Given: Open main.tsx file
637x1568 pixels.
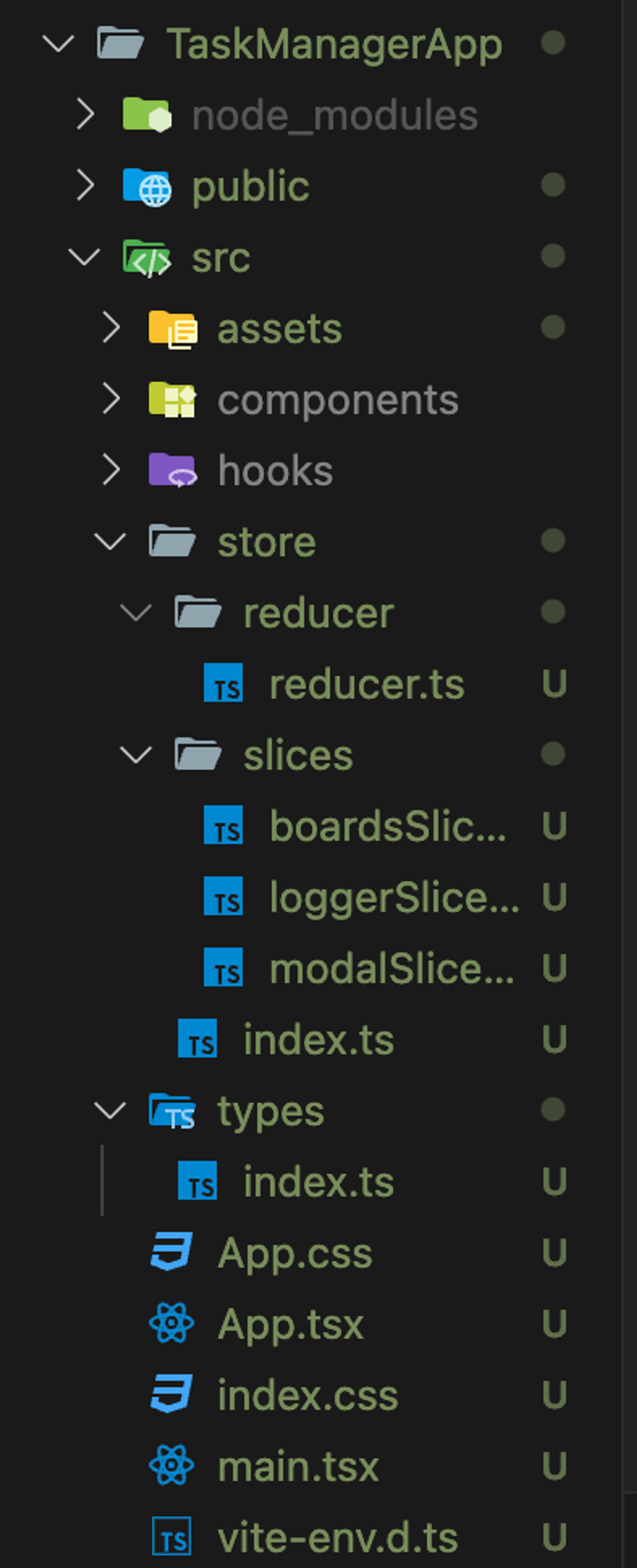Looking at the screenshot, I should tap(299, 1466).
